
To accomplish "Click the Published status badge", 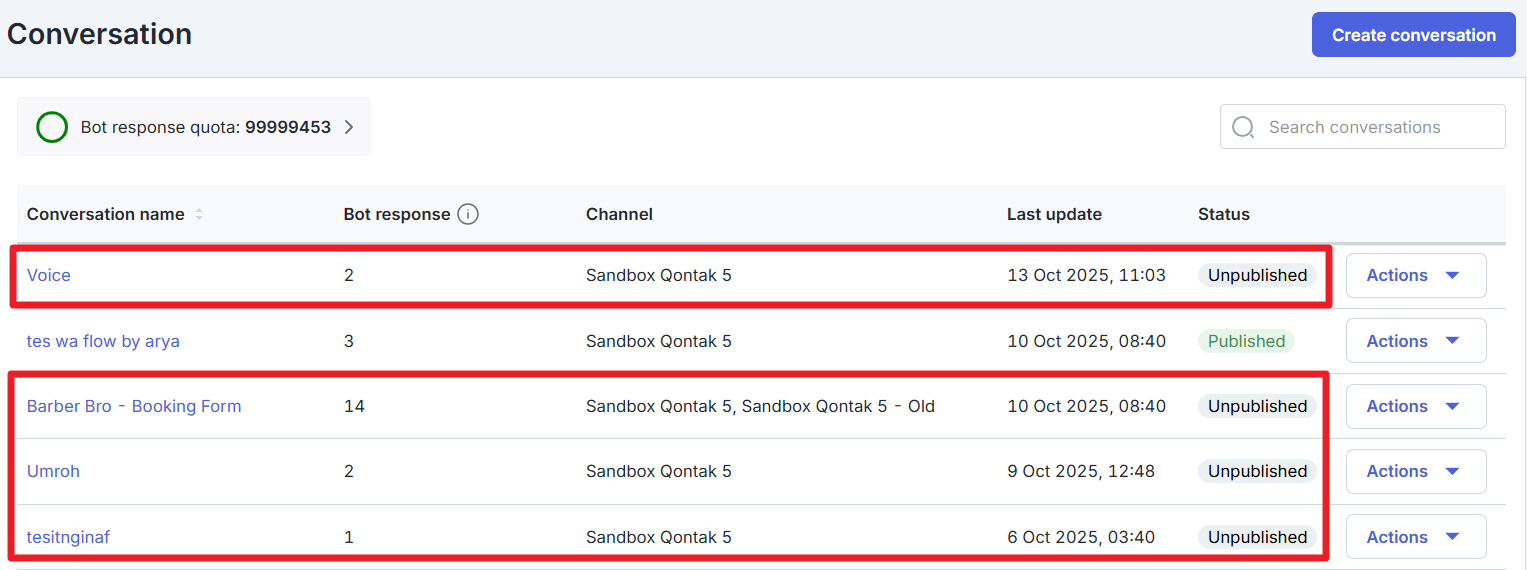I will coord(1246,341).
